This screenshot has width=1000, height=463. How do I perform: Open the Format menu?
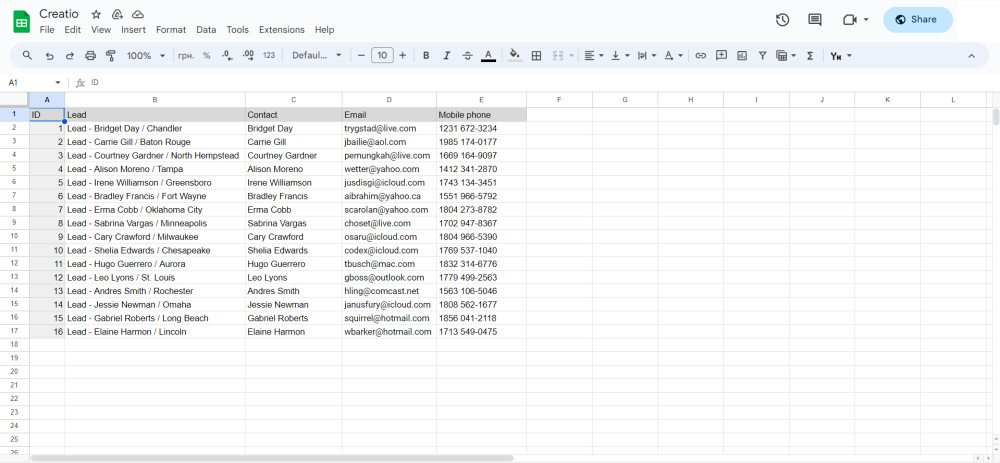(x=171, y=30)
